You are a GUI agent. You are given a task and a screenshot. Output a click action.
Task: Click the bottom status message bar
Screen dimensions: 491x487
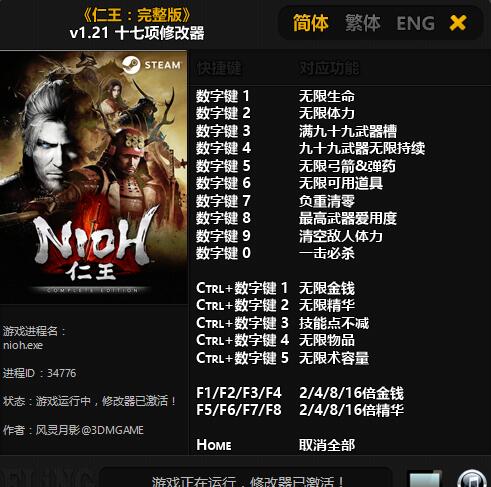pyautogui.click(x=245, y=479)
